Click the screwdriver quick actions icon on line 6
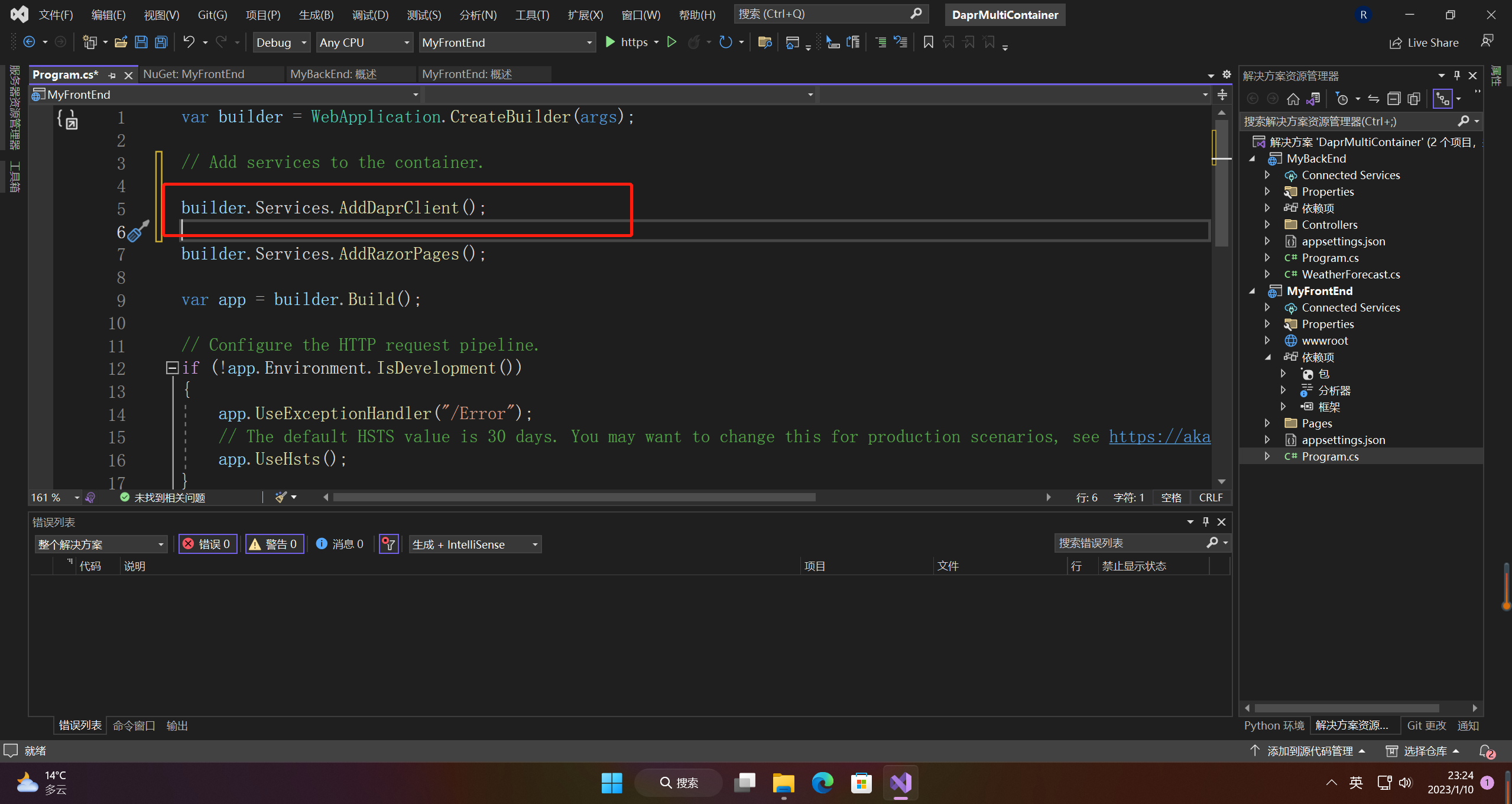Image resolution: width=1512 pixels, height=804 pixels. pyautogui.click(x=138, y=231)
